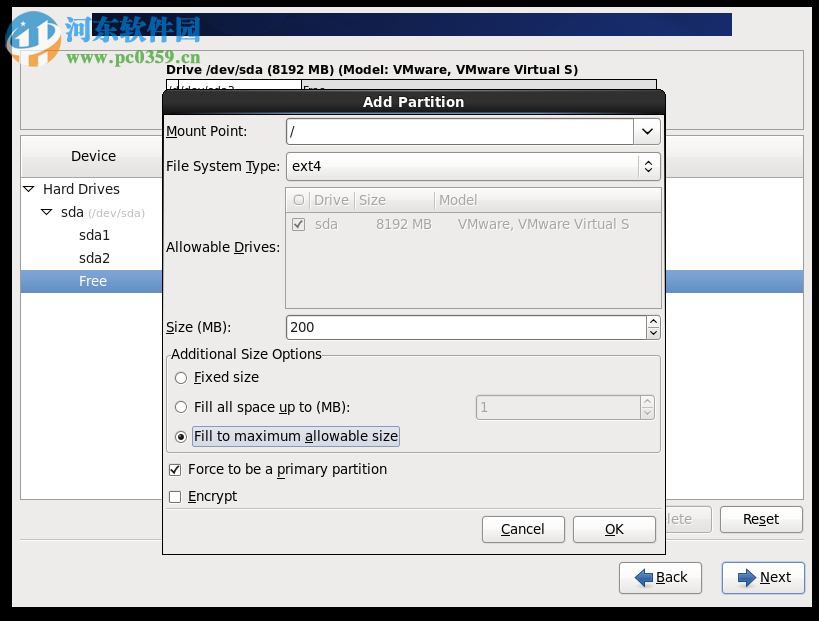Select the sda1 partition in the device tree
This screenshot has width=819, height=621.
click(94, 235)
